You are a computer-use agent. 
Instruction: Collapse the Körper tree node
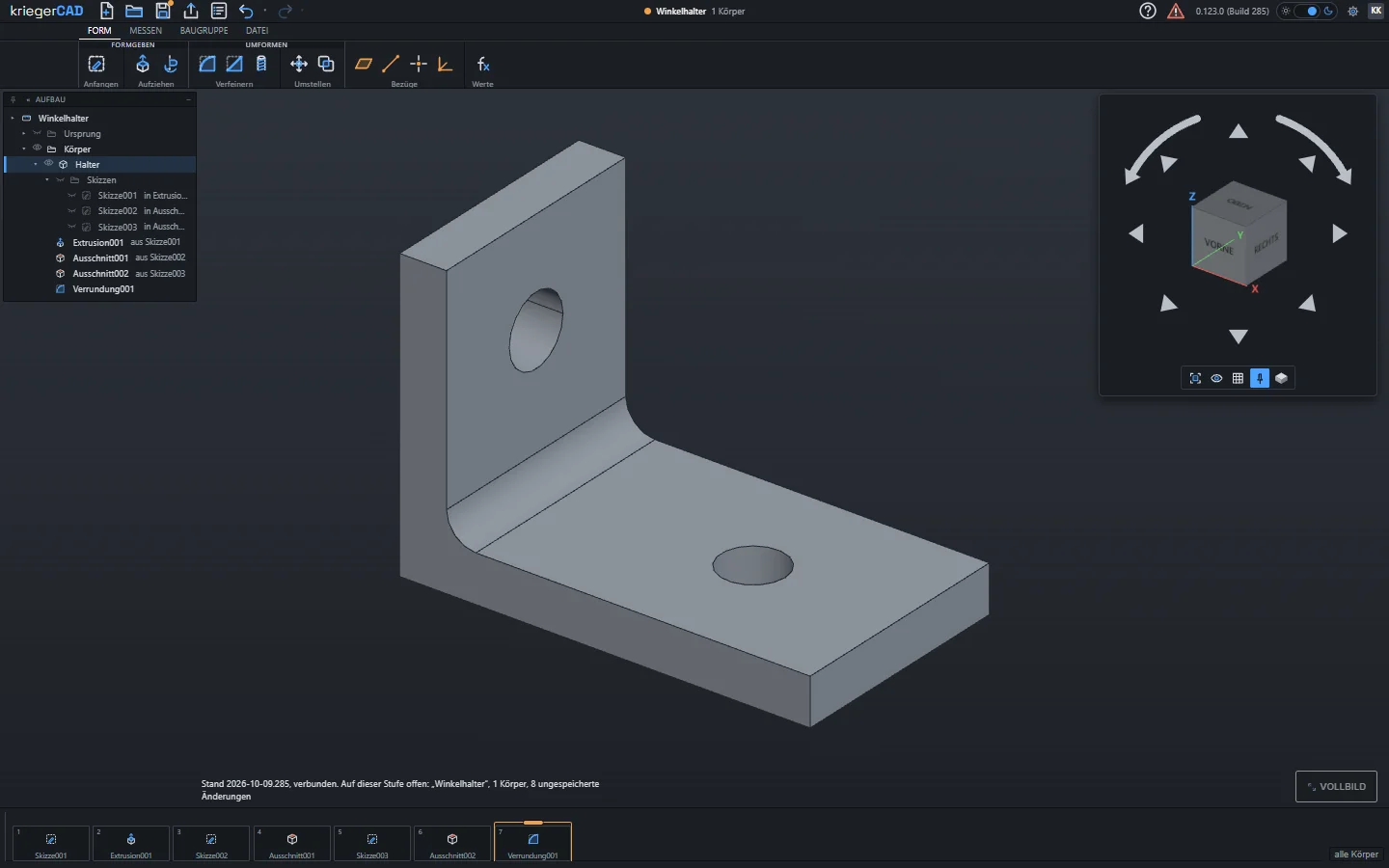[24, 149]
